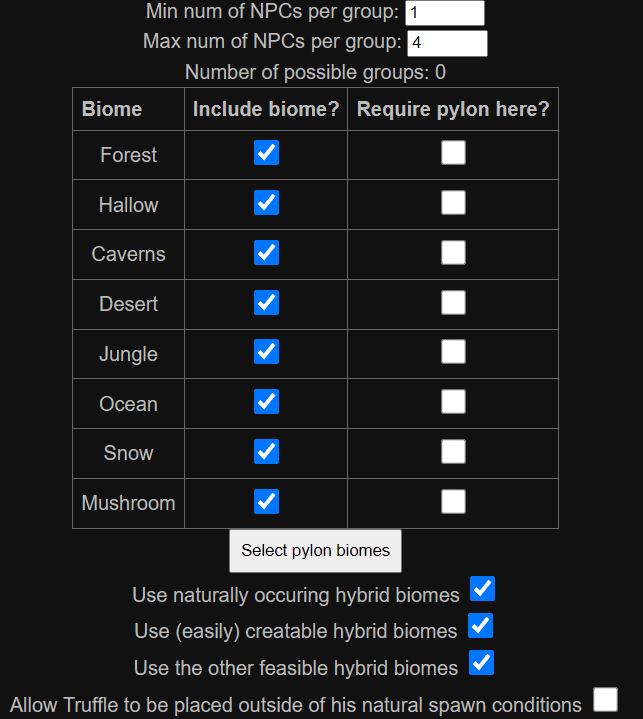Require a pylon in Hallow
The image size is (643, 719).
click(x=453, y=203)
